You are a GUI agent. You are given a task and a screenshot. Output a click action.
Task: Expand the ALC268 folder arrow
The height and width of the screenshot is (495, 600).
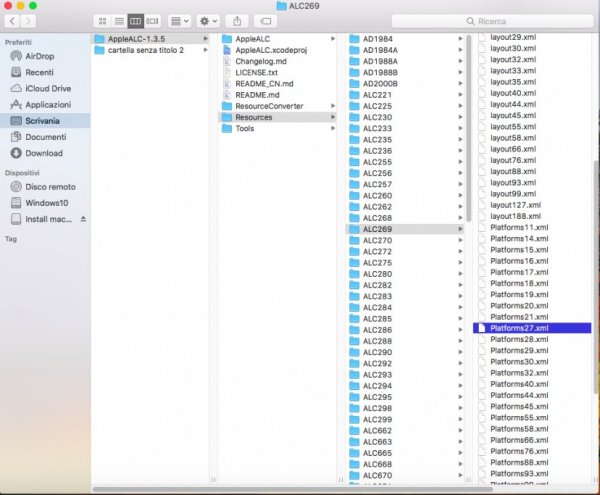click(x=460, y=218)
